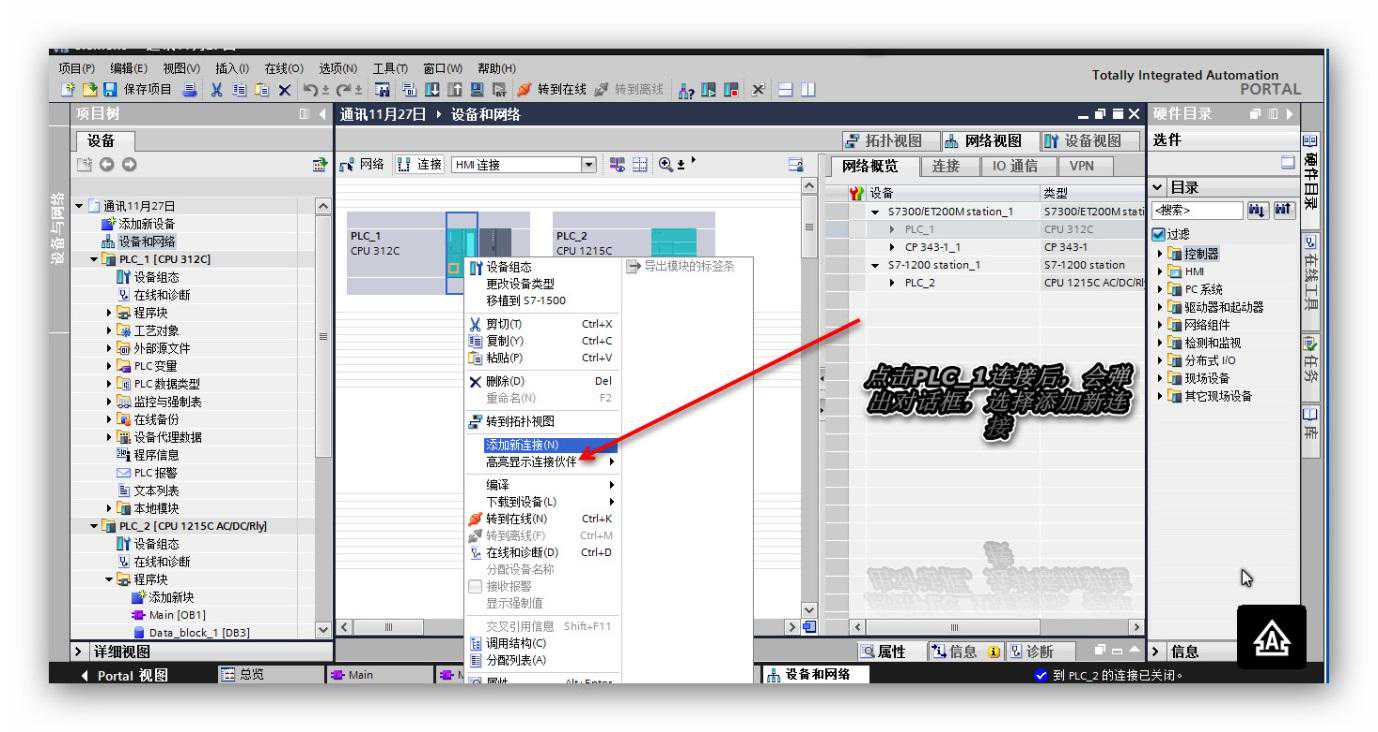Select 添加新连接(N) in context menu
This screenshot has width=1378, height=732.
[521, 445]
